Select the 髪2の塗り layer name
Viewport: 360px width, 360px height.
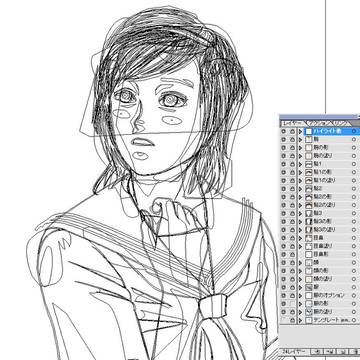(324, 205)
